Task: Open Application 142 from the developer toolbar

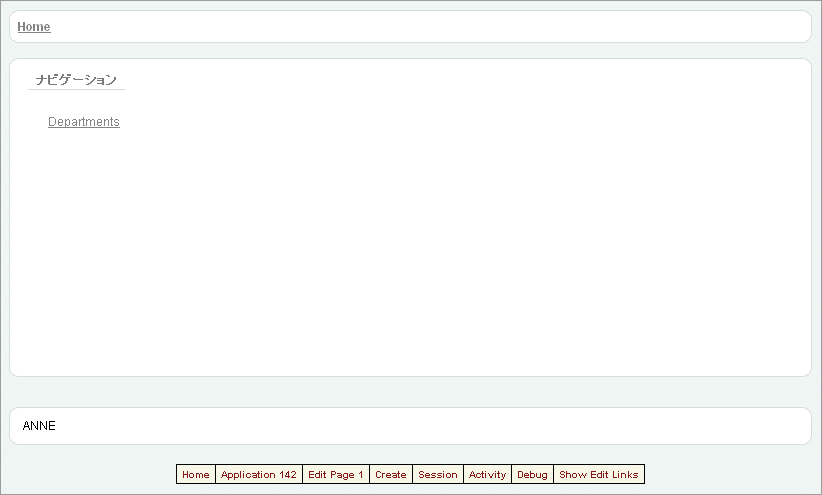Action: click(259, 475)
